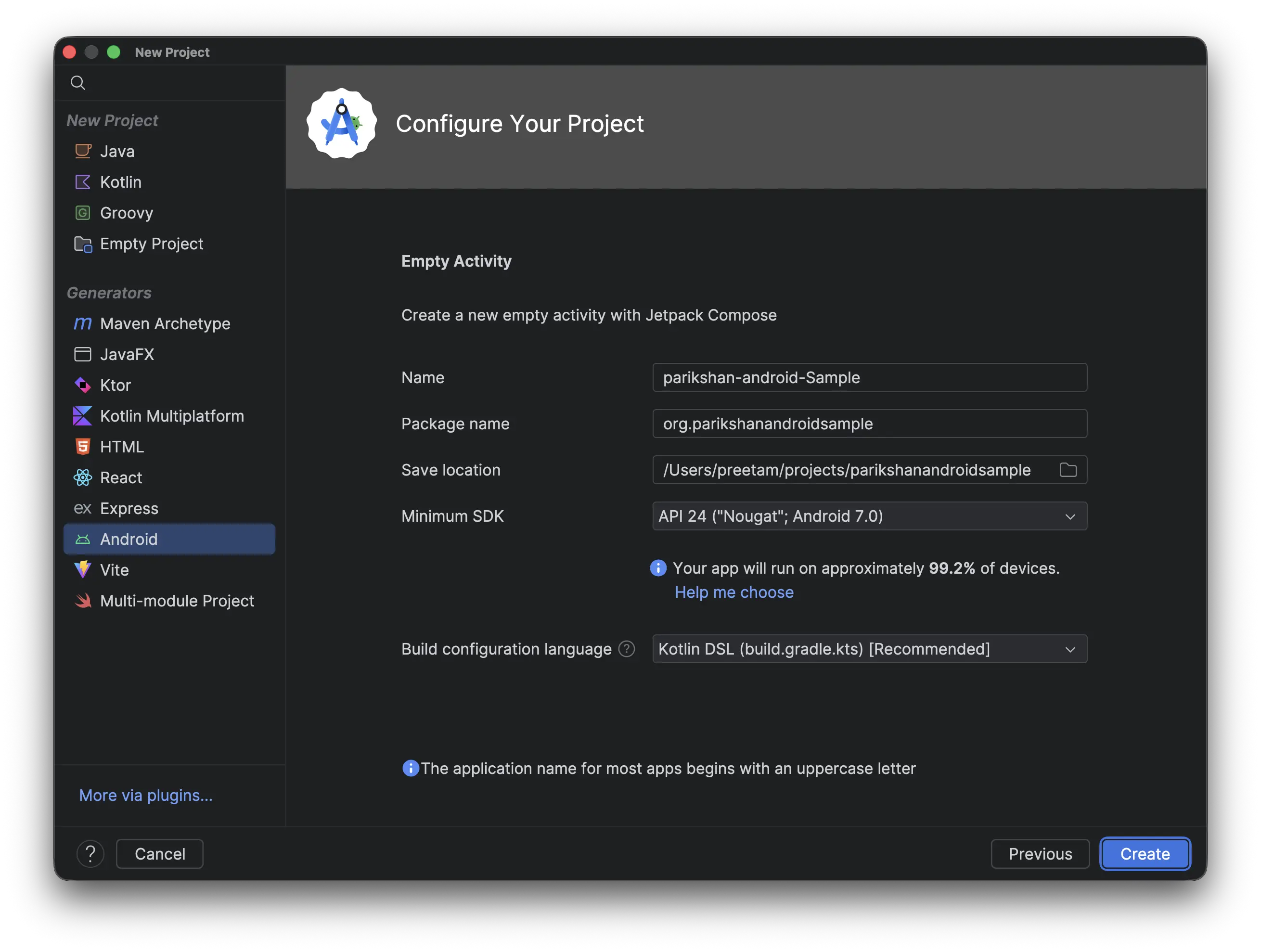The width and height of the screenshot is (1261, 952).
Task: Browse for save location with folder icon
Action: click(1068, 470)
